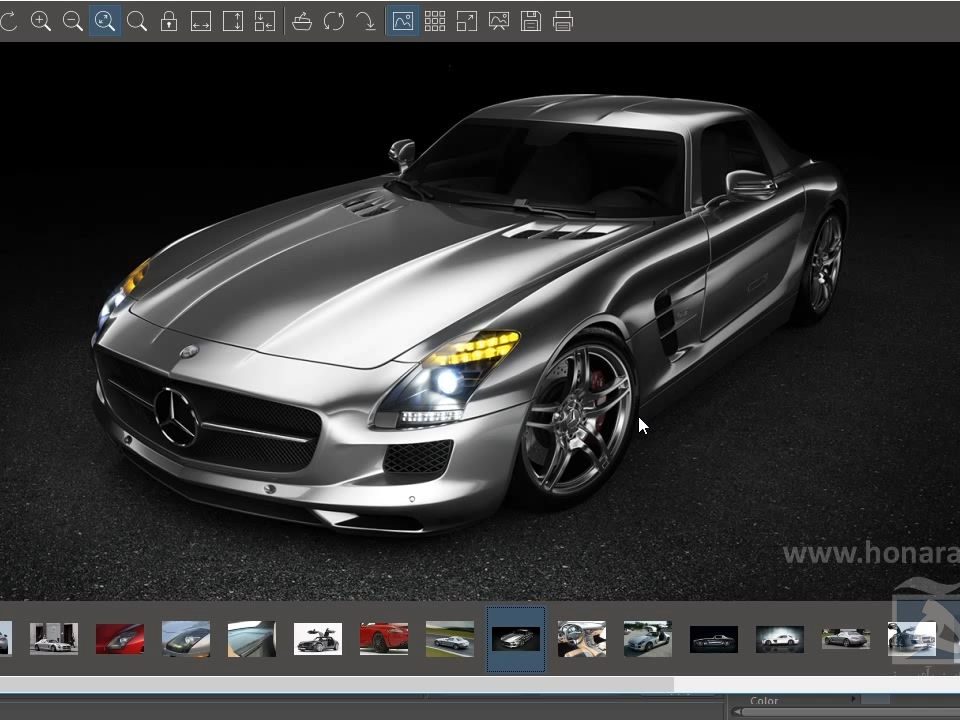This screenshot has height=720, width=960.
Task: Select the white car on dark background thumbnail
Action: [780, 639]
